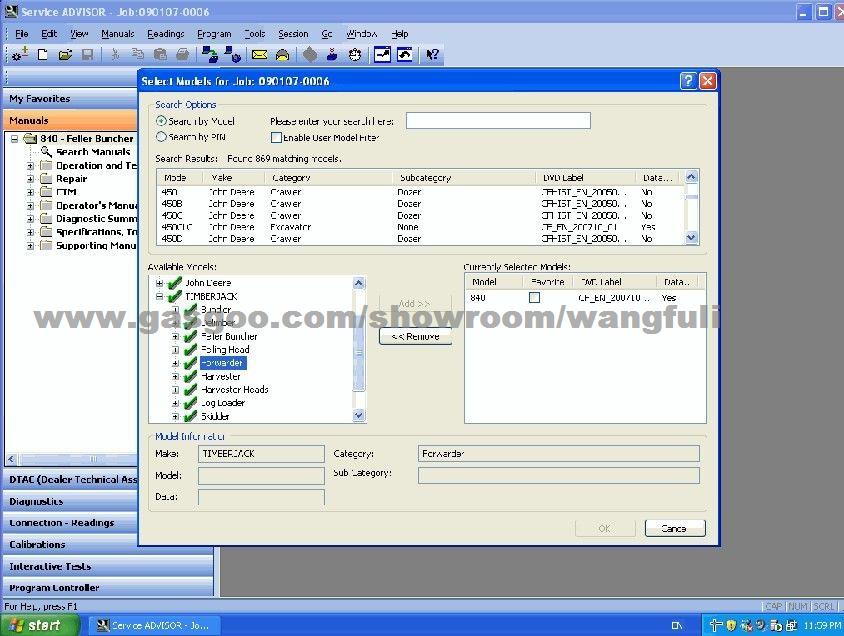Click the green checkmark beside John Deere

pos(175,283)
